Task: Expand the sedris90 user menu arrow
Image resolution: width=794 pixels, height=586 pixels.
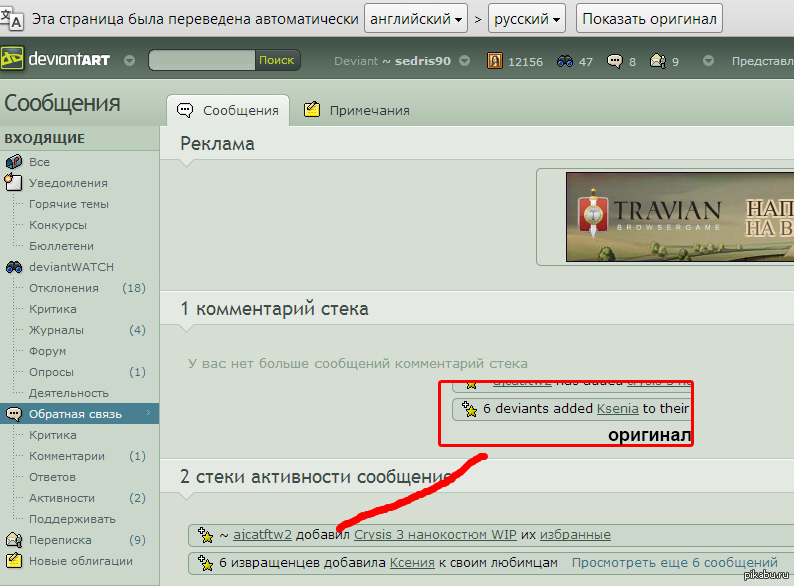Action: pos(464,61)
